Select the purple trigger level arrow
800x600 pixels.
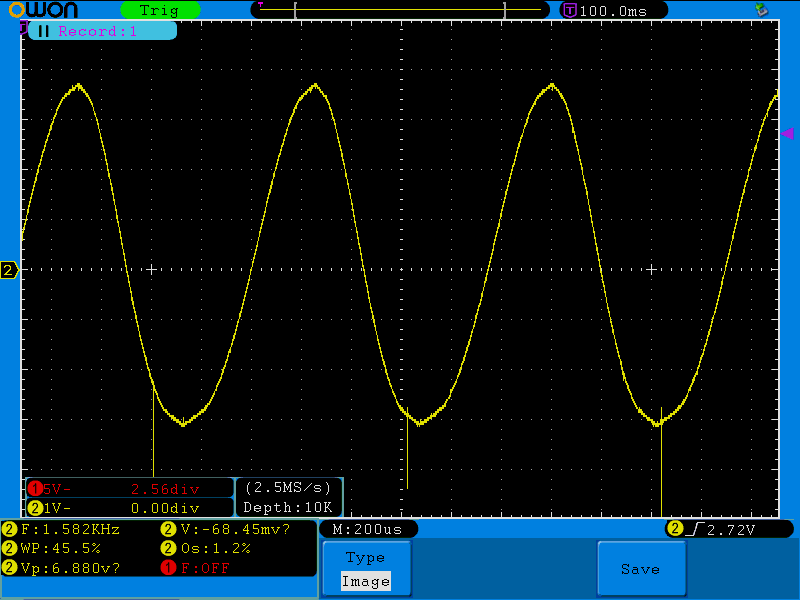[787, 134]
